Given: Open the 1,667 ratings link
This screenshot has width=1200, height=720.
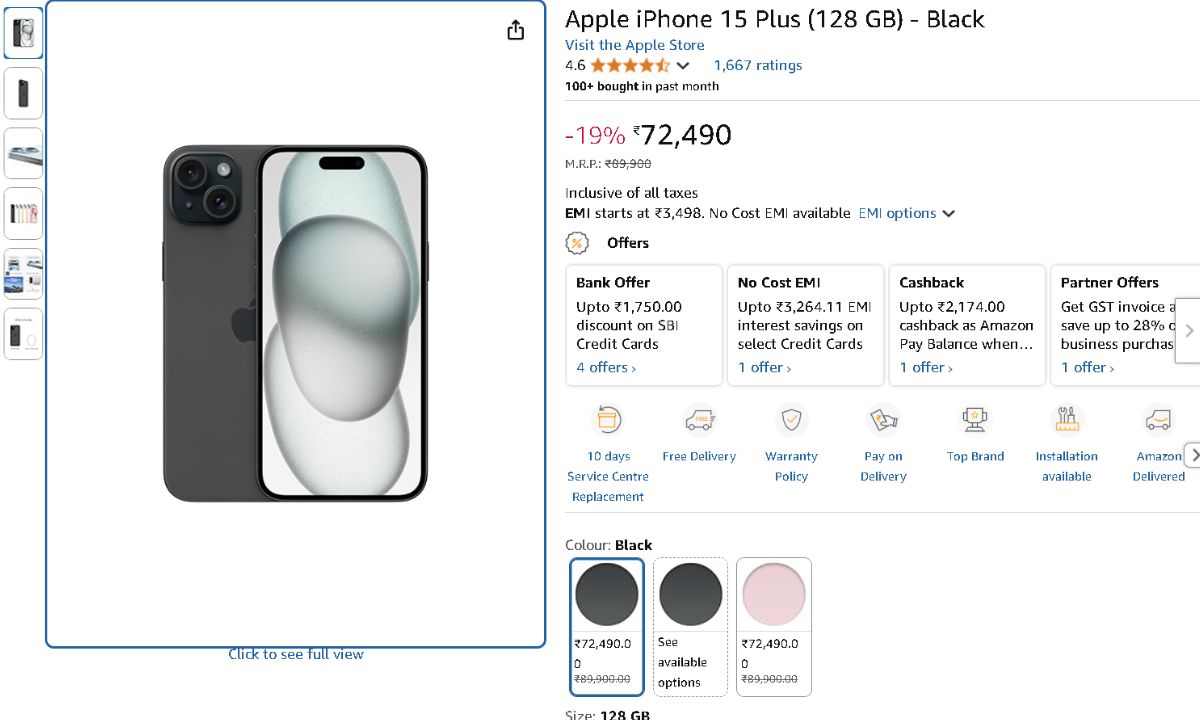Looking at the screenshot, I should click(757, 65).
